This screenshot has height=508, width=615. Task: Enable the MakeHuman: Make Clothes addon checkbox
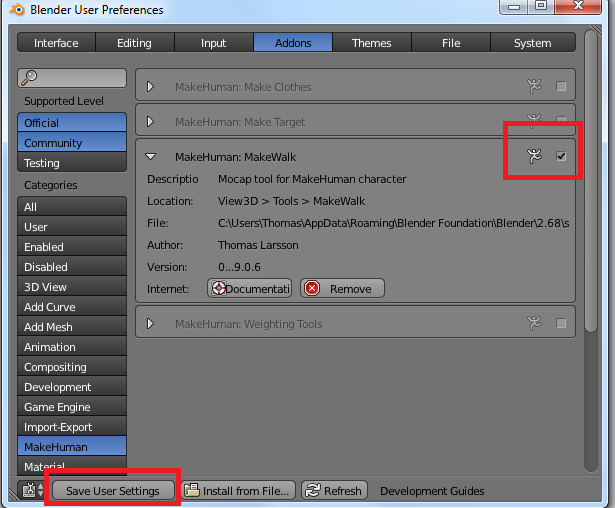click(x=561, y=87)
